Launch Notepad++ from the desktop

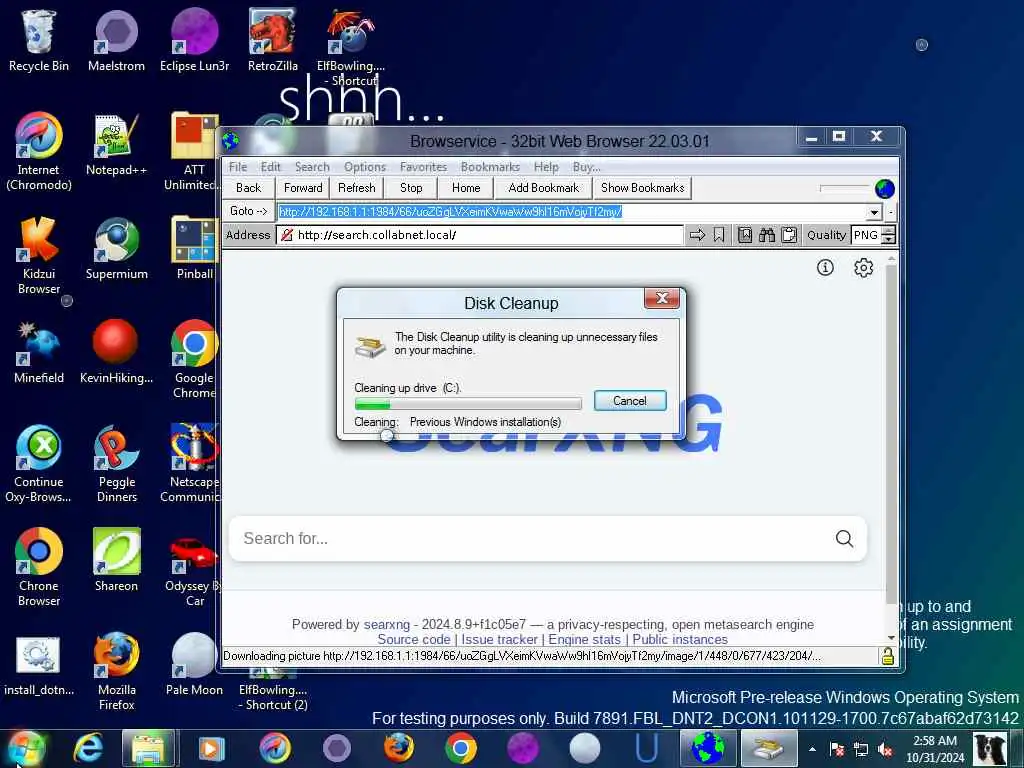coord(116,145)
